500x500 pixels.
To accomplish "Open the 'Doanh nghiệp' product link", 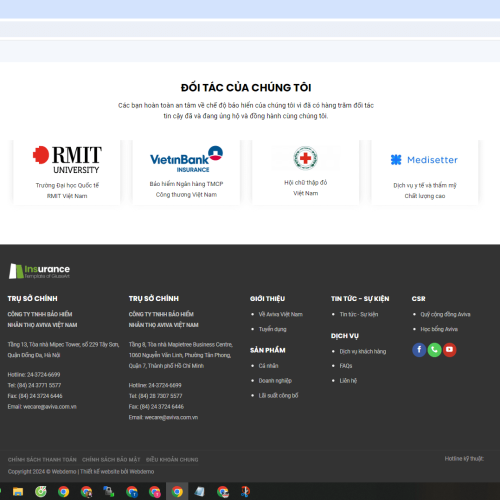I will click(275, 381).
